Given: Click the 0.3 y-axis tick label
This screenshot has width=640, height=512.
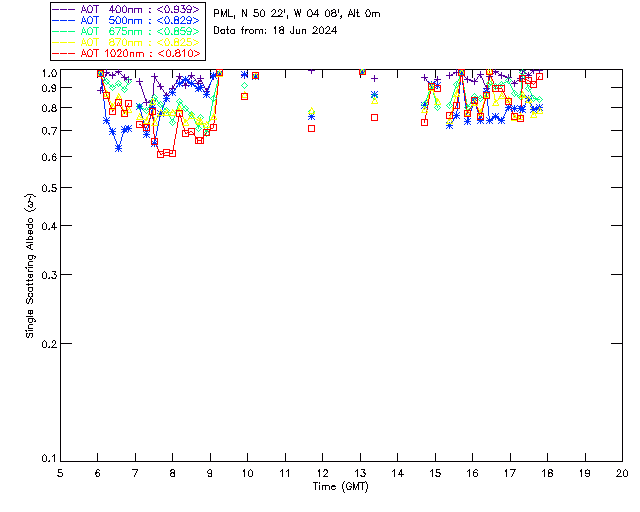Looking at the screenshot, I should click(49, 275).
